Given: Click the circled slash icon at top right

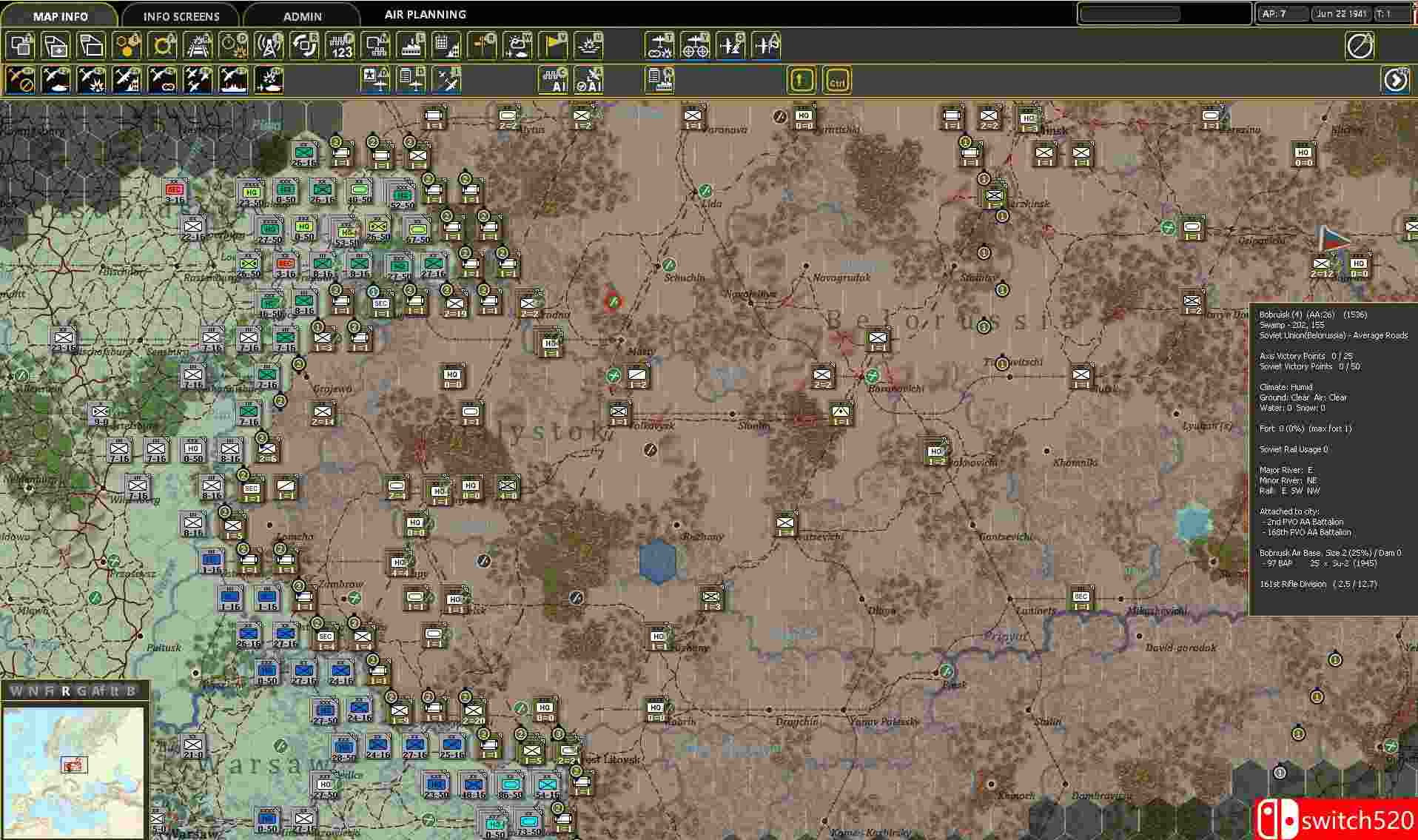Looking at the screenshot, I should [1360, 46].
